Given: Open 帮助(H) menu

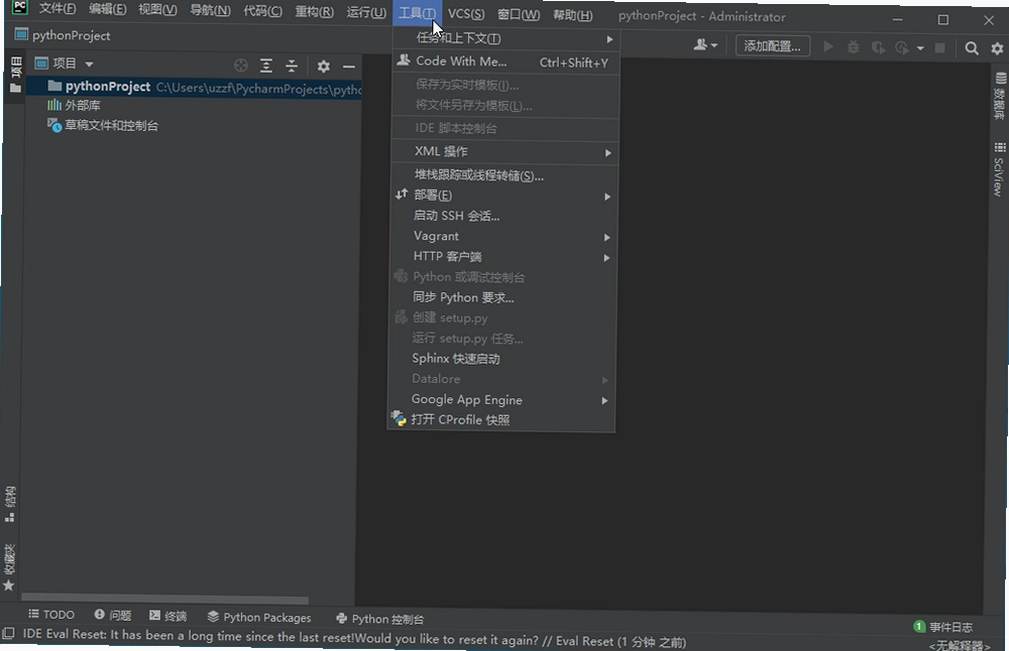Looking at the screenshot, I should [573, 15].
